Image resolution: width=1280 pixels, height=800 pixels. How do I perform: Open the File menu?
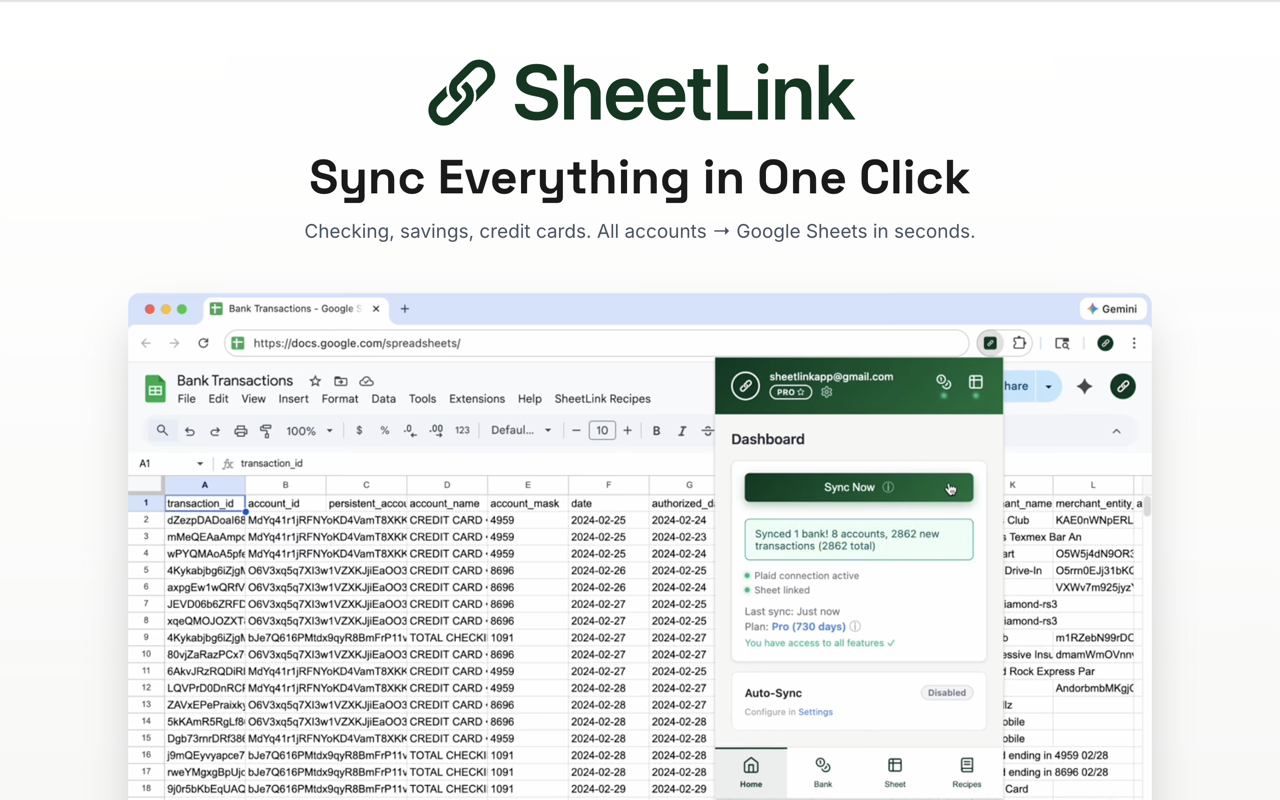pos(186,399)
